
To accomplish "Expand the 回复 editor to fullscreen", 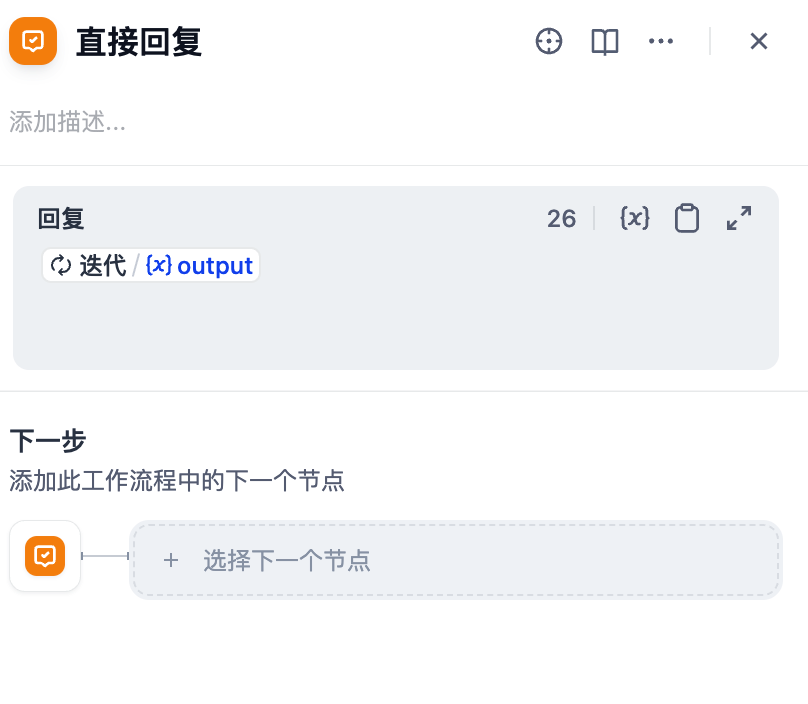I will pyautogui.click(x=739, y=218).
